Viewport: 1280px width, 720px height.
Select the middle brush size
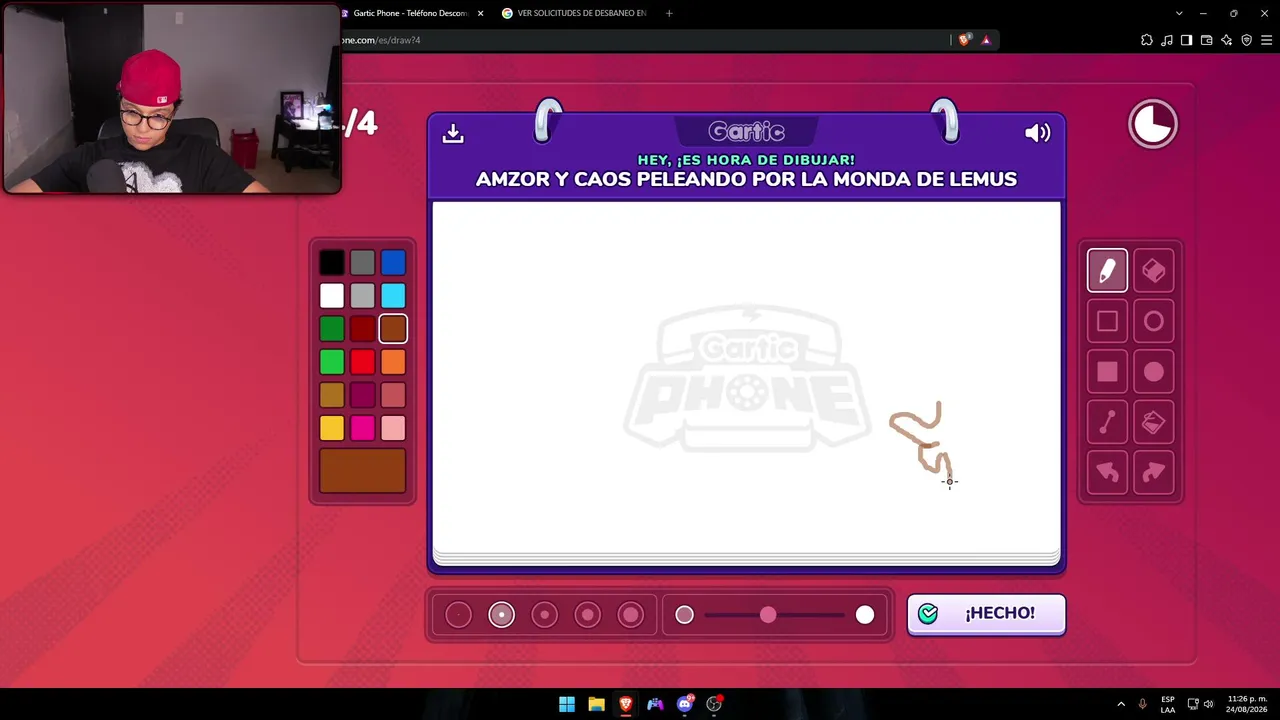pos(545,615)
